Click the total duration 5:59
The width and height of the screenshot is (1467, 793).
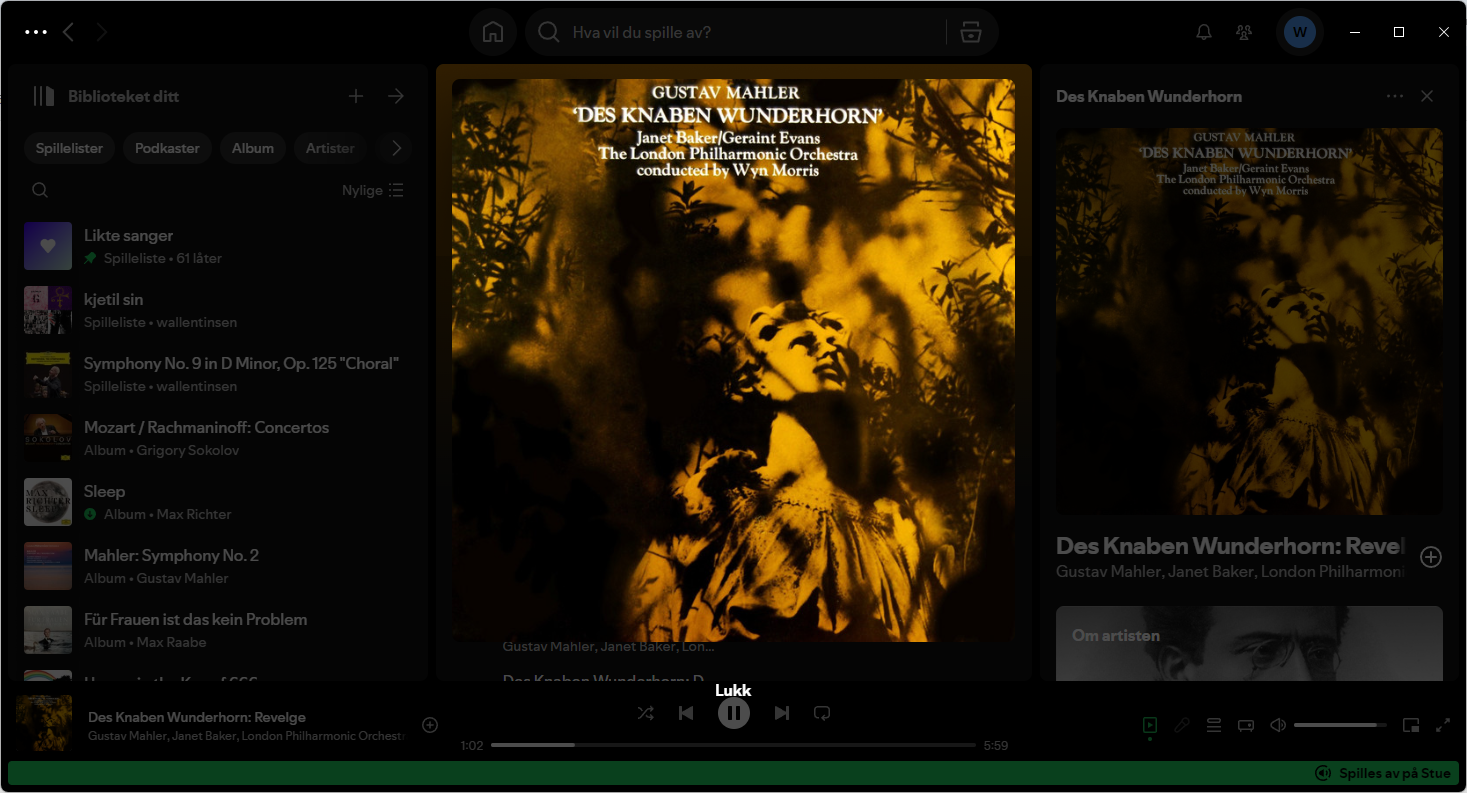996,745
